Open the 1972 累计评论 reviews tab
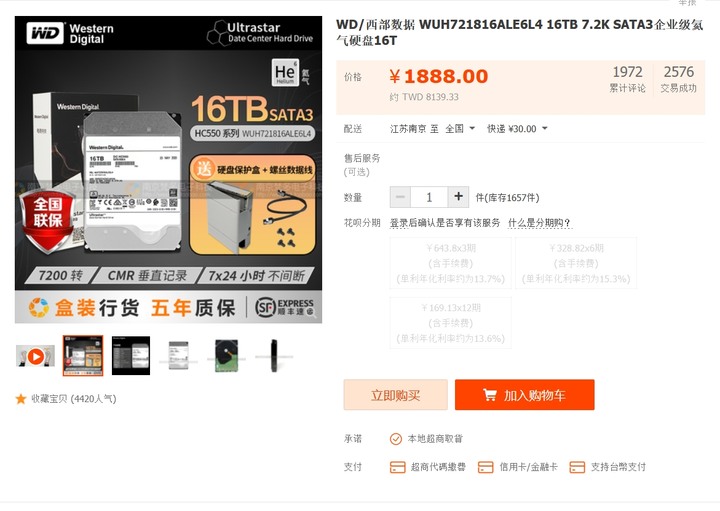The width and height of the screenshot is (720, 511). 627,79
